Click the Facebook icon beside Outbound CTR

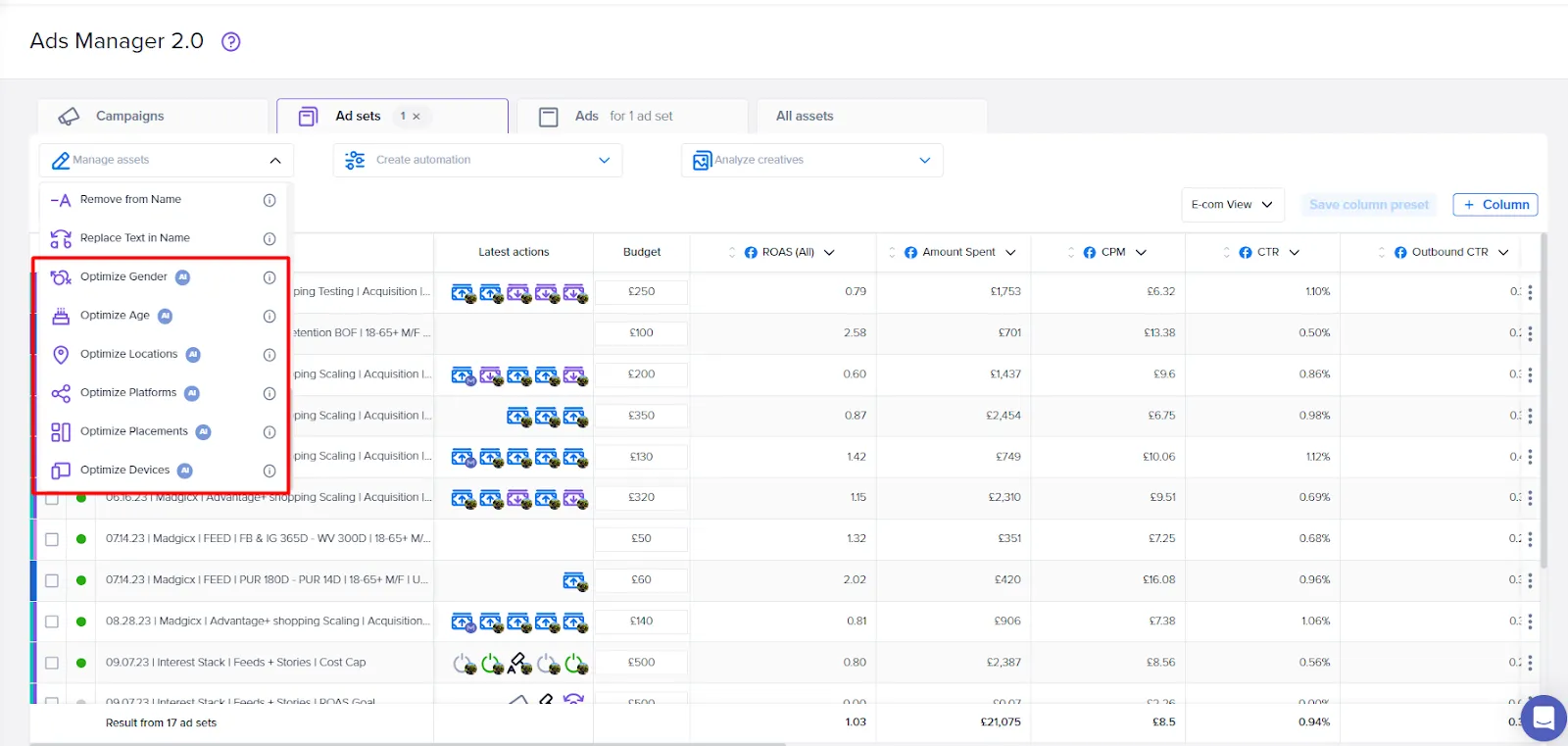point(1400,253)
